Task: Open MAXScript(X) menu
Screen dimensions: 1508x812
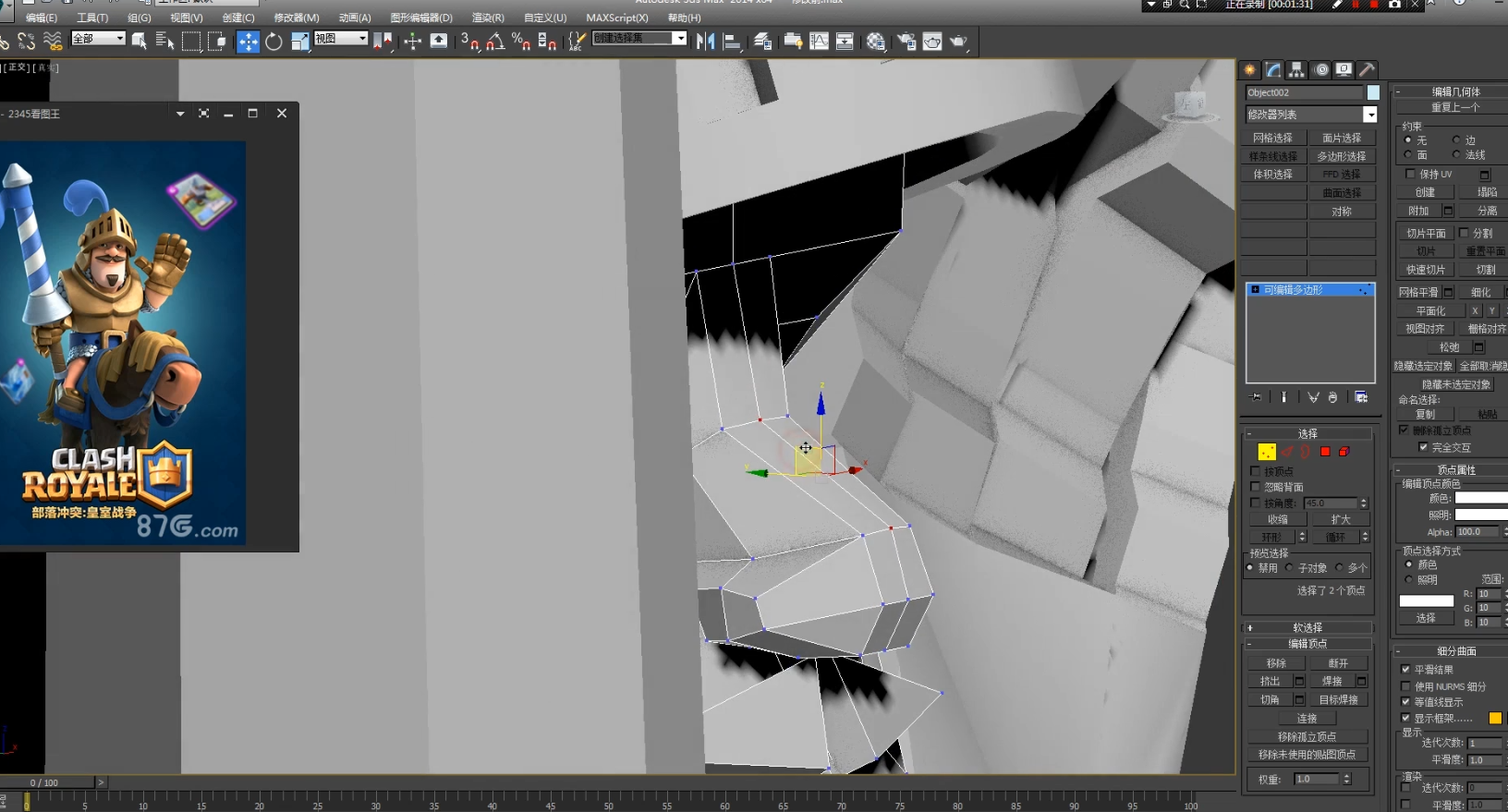Action: [x=617, y=18]
